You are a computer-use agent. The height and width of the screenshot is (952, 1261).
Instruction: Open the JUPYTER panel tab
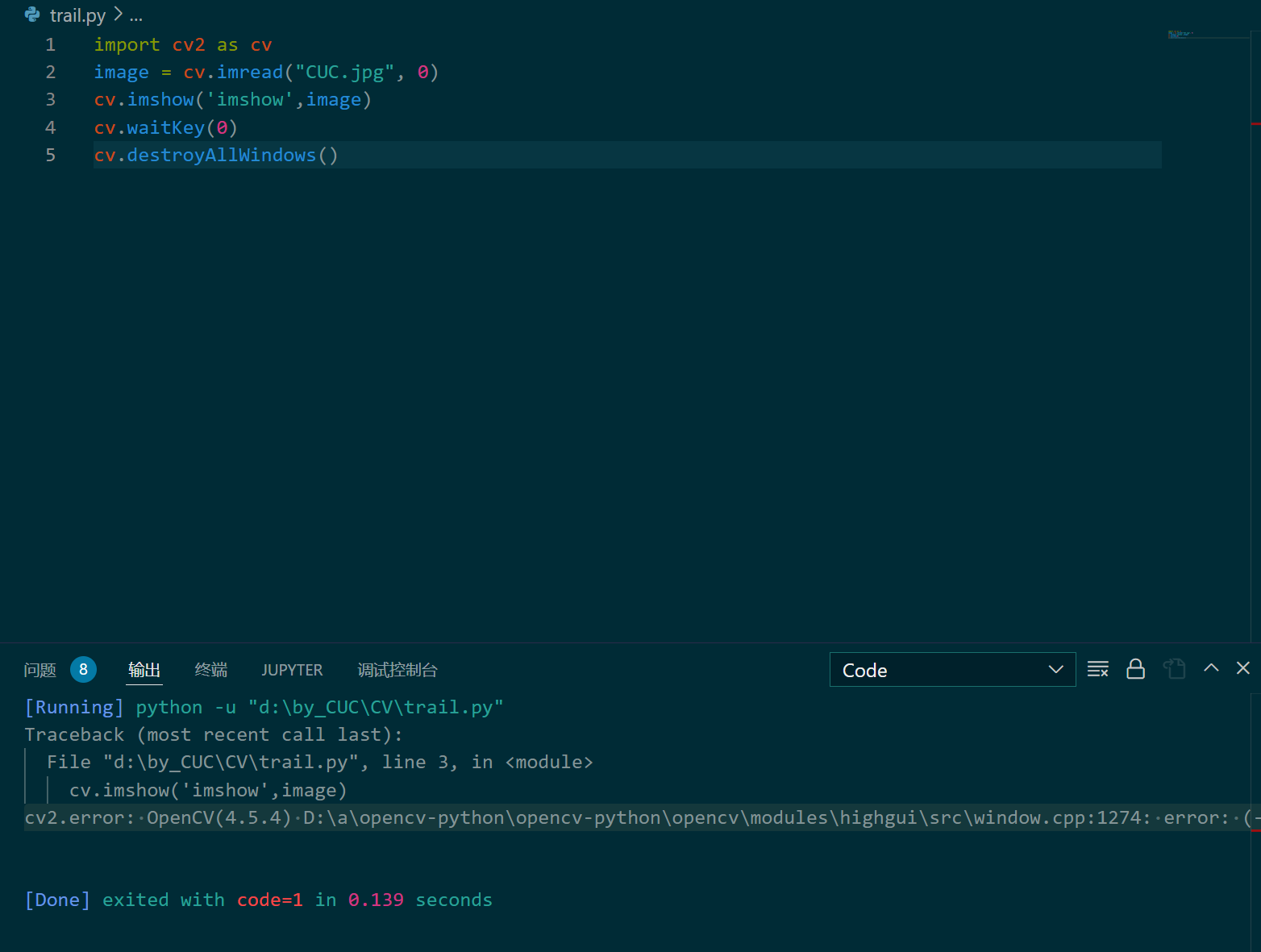pyautogui.click(x=292, y=669)
